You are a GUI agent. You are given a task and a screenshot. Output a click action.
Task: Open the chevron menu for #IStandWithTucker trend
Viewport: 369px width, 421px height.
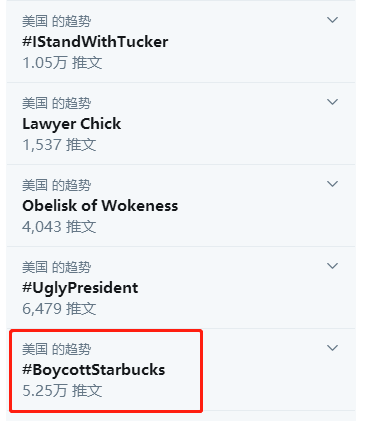(x=332, y=20)
